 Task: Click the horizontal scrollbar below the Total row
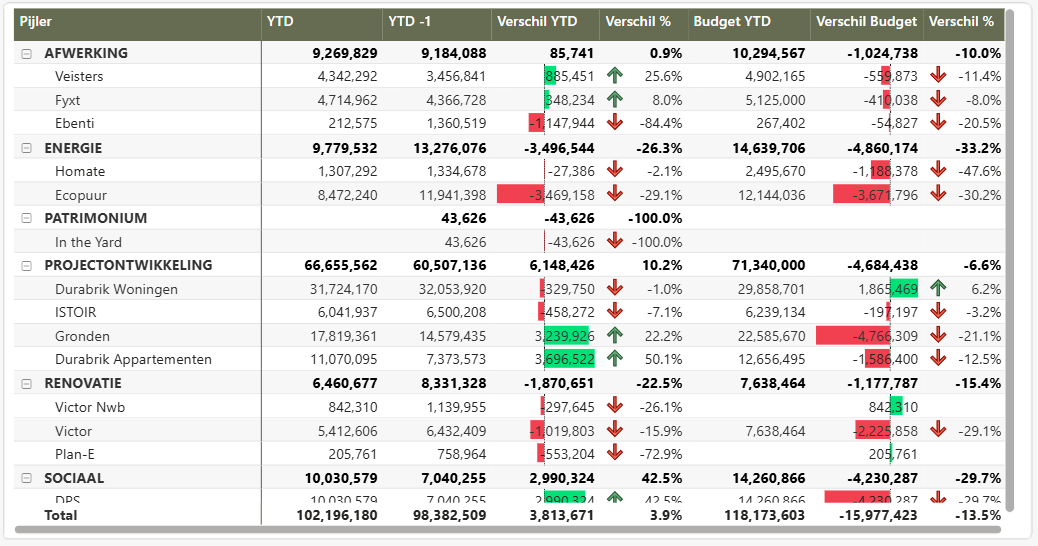click(x=508, y=529)
